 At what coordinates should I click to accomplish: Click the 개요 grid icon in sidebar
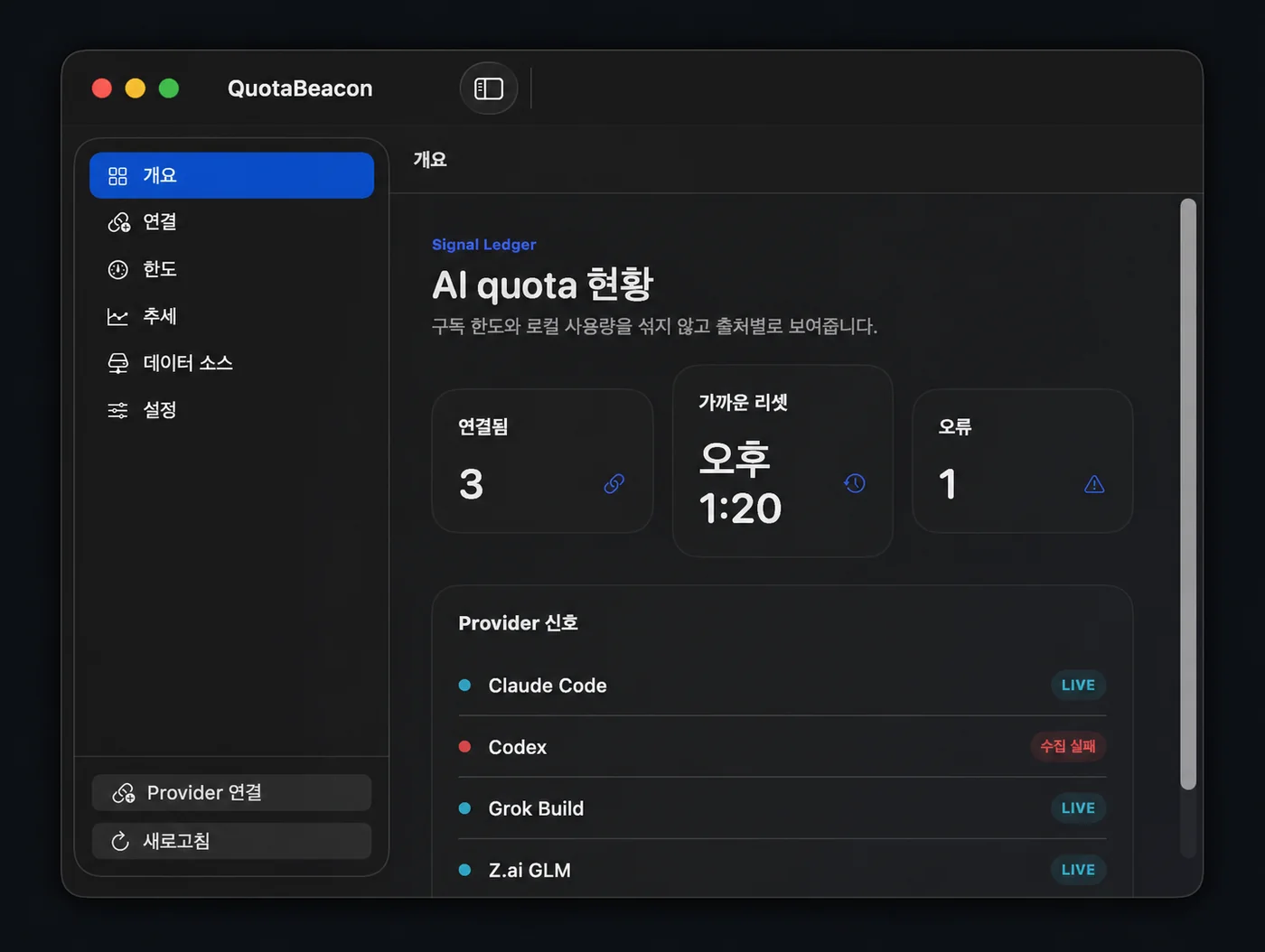(x=117, y=176)
